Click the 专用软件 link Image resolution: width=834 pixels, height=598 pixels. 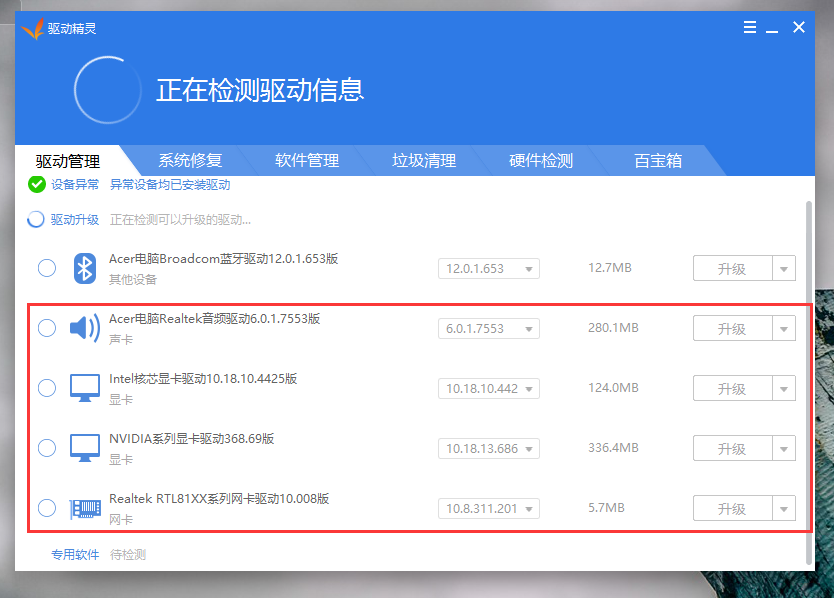click(x=75, y=554)
